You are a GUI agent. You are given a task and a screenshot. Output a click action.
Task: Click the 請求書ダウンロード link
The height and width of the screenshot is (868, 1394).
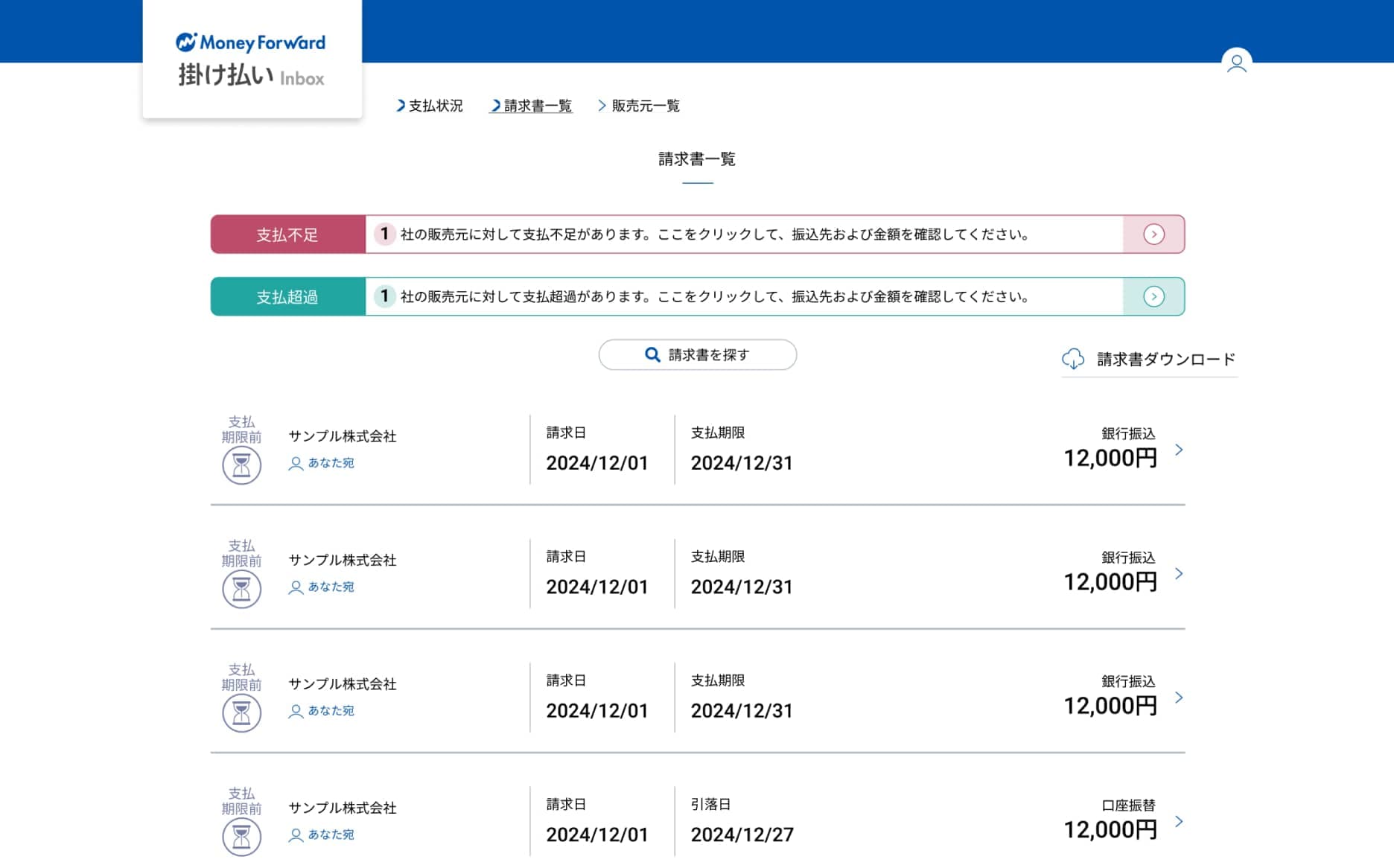(1165, 360)
